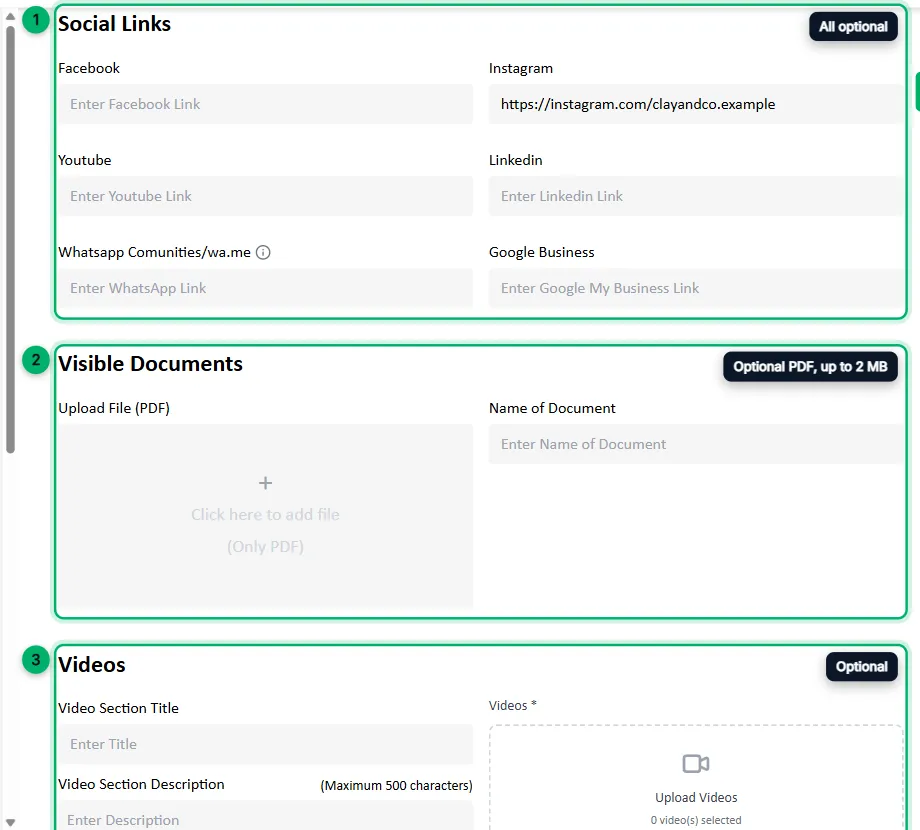This screenshot has height=830, width=920.
Task: Click the '(Only PDF)' text in upload box
Action: pos(265,547)
